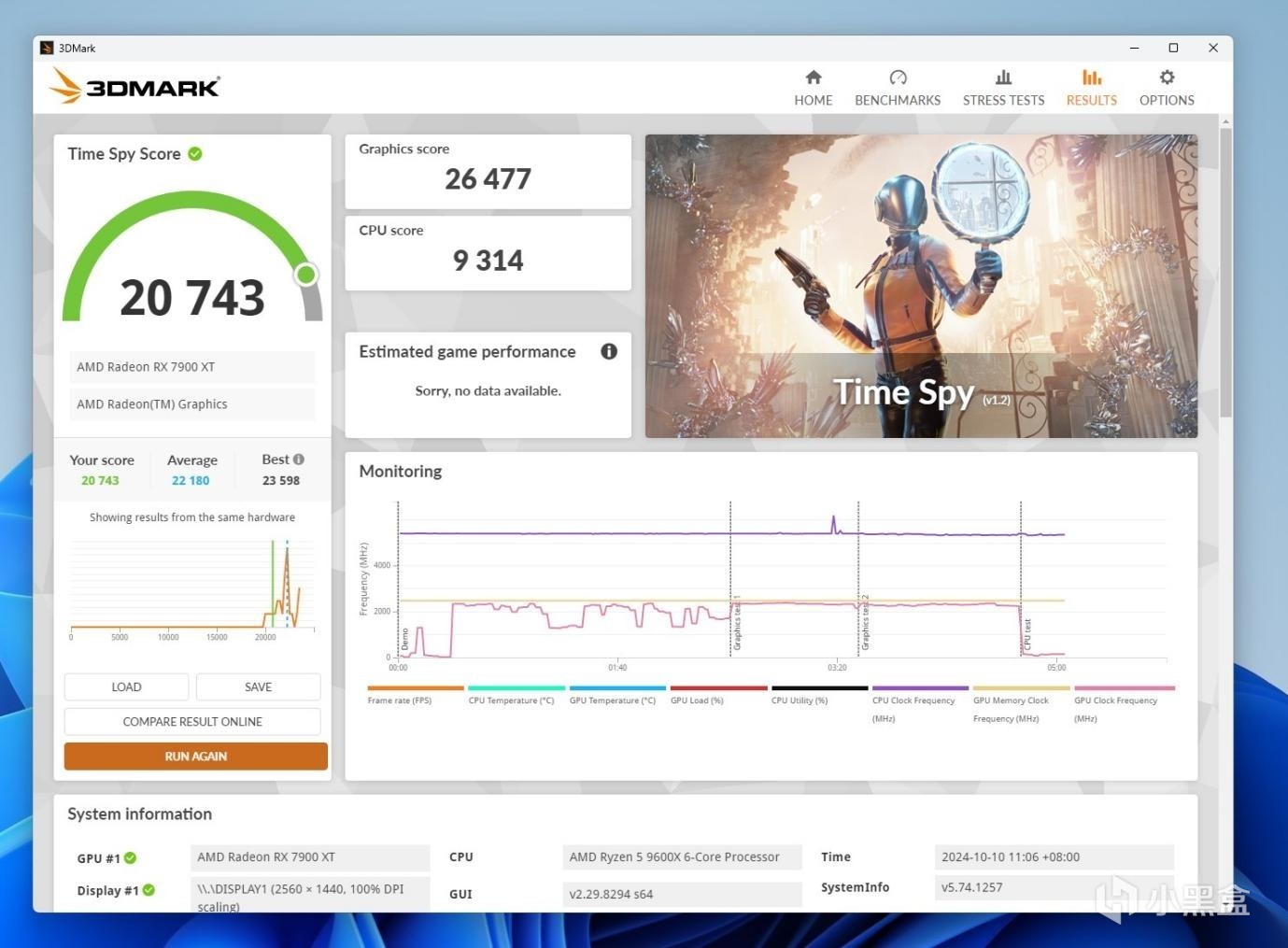Click COMPARE RESULT ONLINE
The width and height of the screenshot is (1288, 948).
pos(192,721)
